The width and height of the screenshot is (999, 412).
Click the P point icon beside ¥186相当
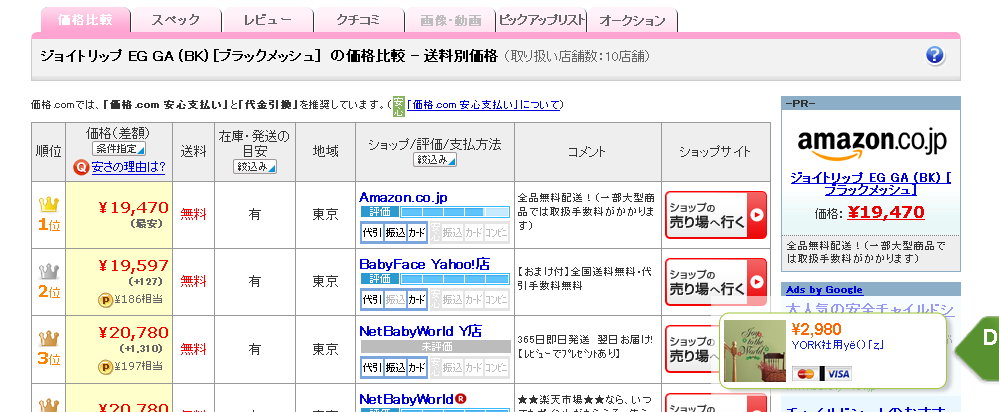(106, 299)
